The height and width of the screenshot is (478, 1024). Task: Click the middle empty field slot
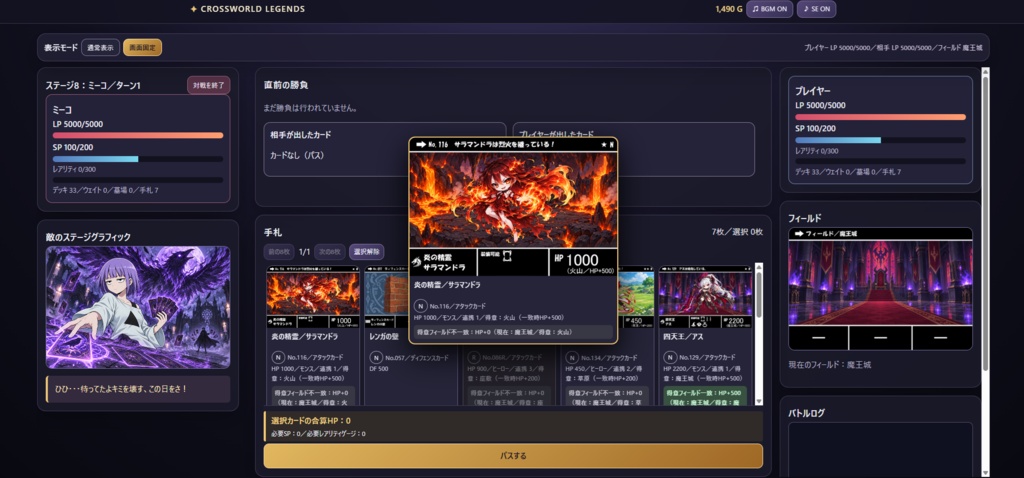(x=880, y=338)
